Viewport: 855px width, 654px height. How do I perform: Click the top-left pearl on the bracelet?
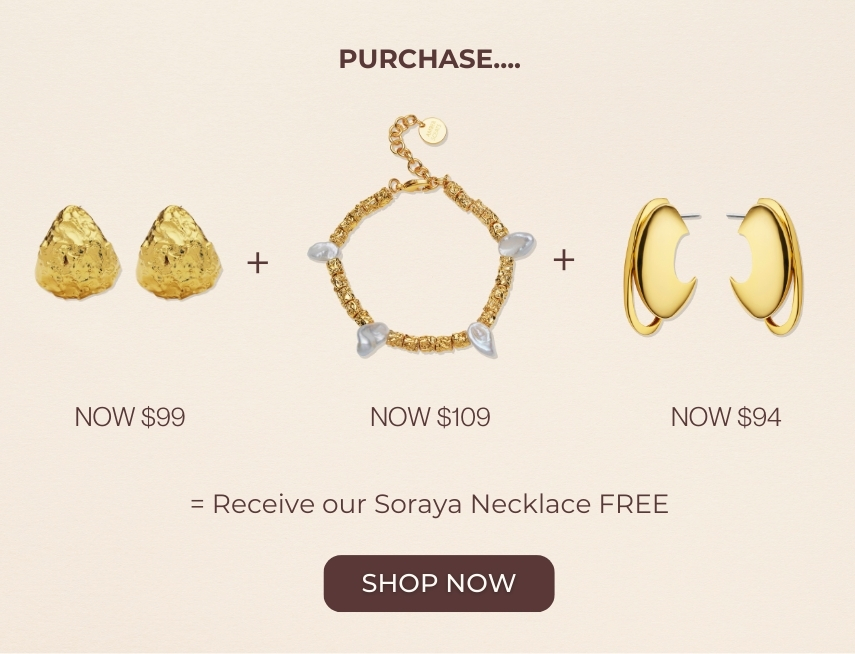pos(324,251)
